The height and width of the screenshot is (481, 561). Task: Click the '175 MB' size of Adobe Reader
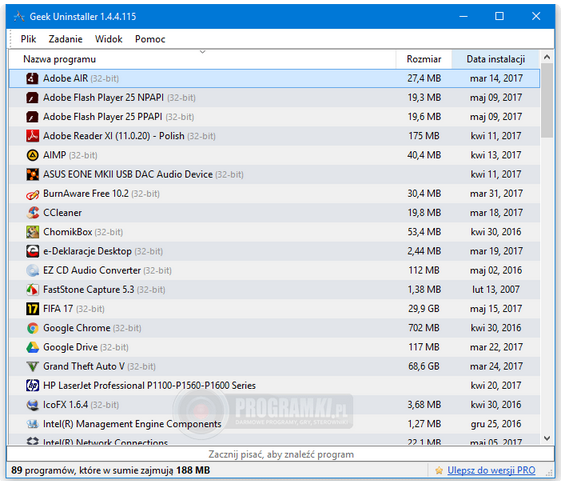tap(424, 136)
